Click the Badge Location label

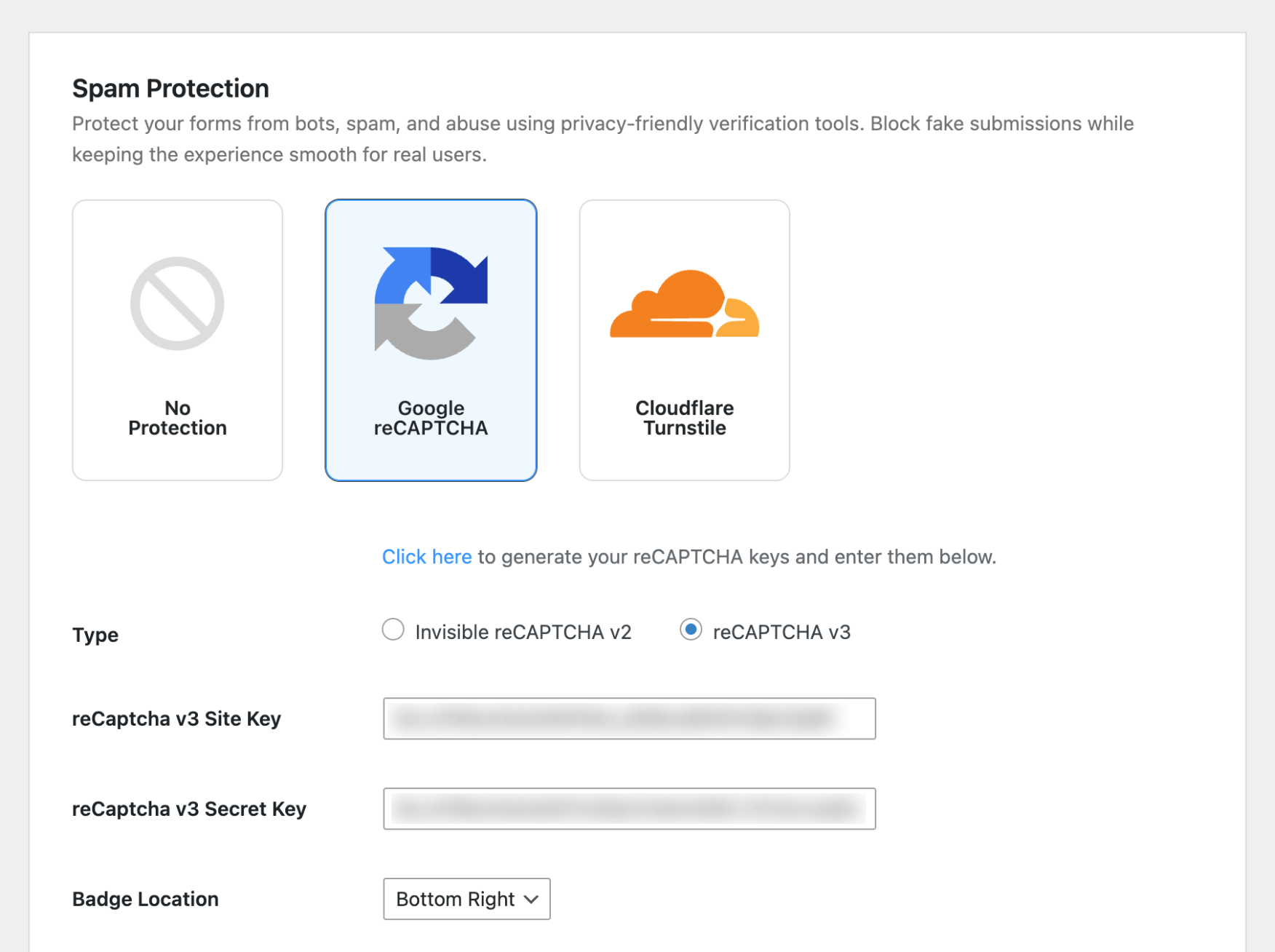tap(146, 899)
